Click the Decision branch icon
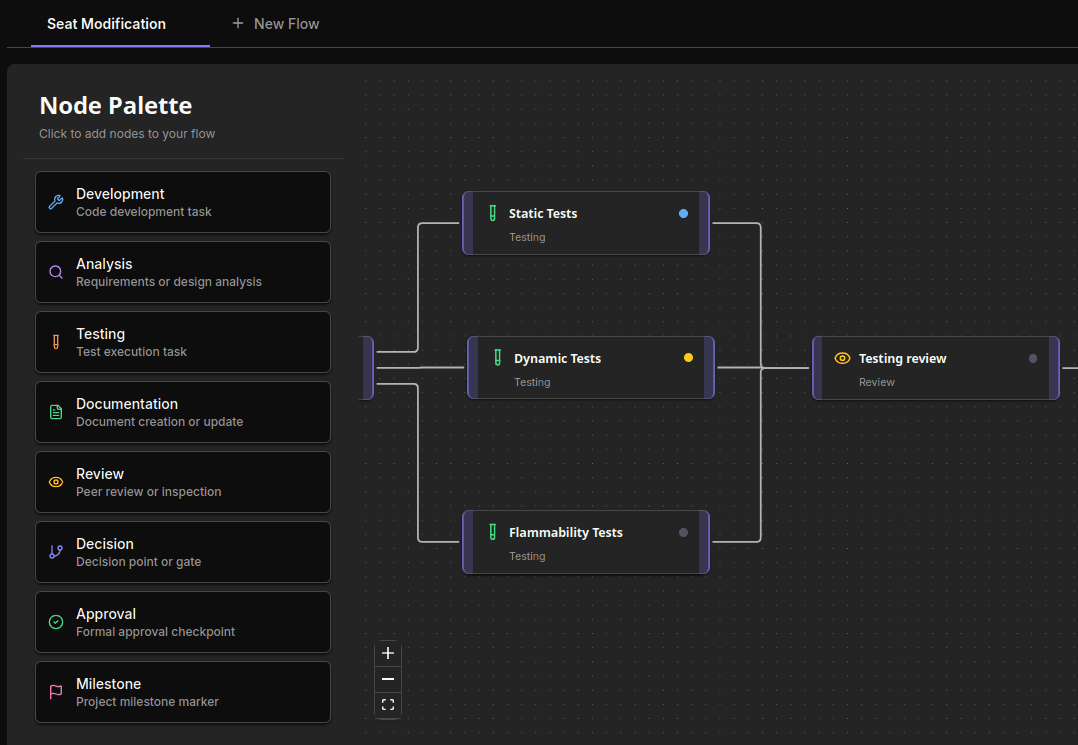The height and width of the screenshot is (745, 1078). click(x=55, y=551)
